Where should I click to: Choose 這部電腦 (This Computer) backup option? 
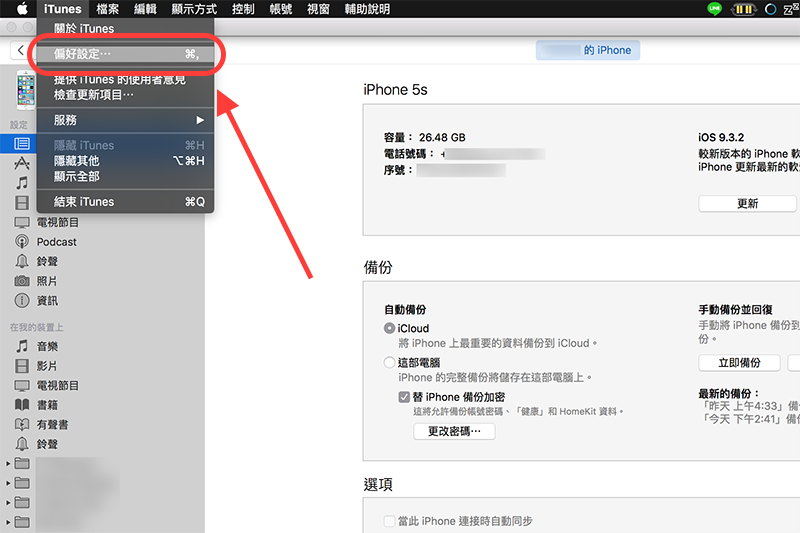coord(390,362)
